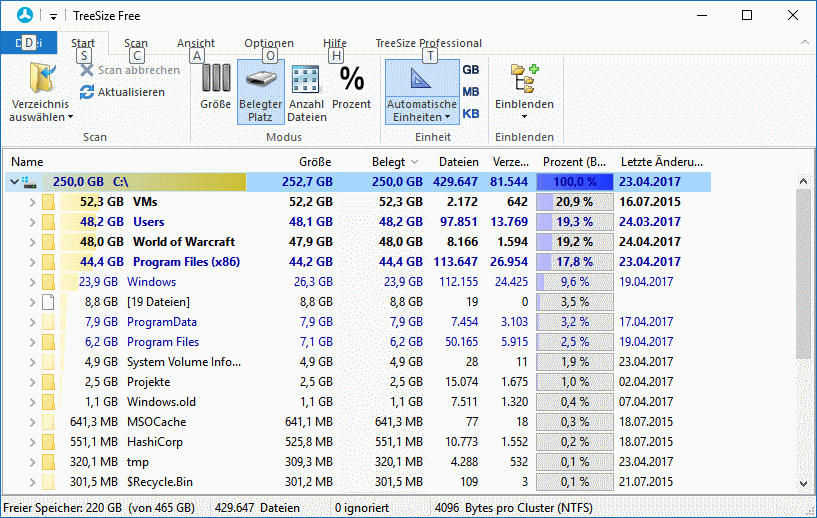Sort by Letzte Änderung column header

pyautogui.click(x=662, y=162)
